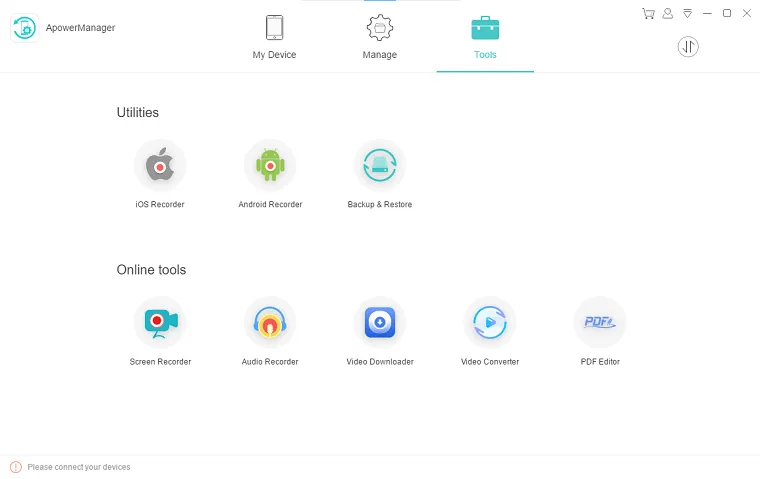Viewport: 760px width, 479px height.
Task: Click the Audio Recorder label
Action: pyautogui.click(x=270, y=362)
